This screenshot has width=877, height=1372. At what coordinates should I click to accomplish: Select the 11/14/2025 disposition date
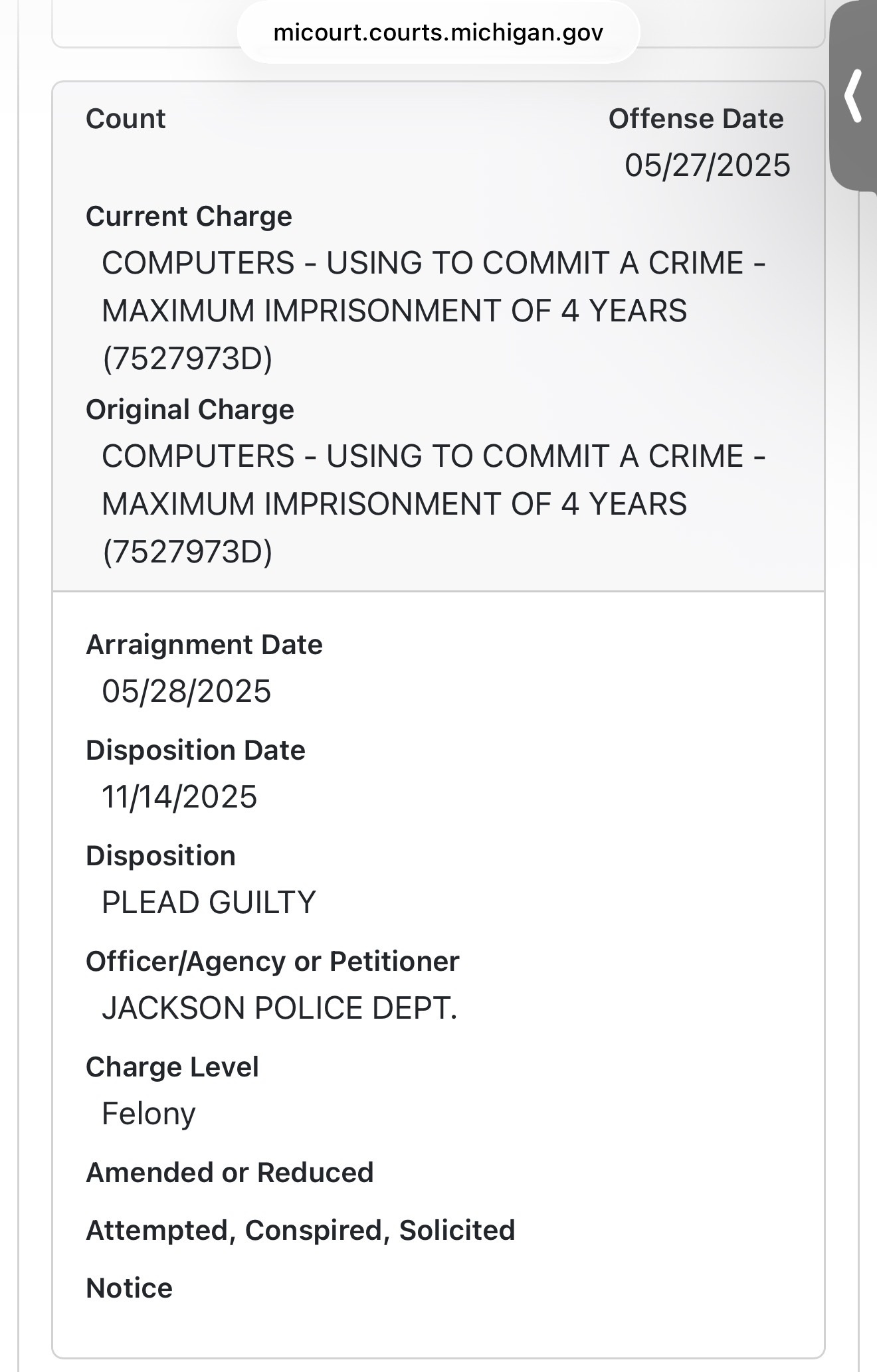pos(179,797)
